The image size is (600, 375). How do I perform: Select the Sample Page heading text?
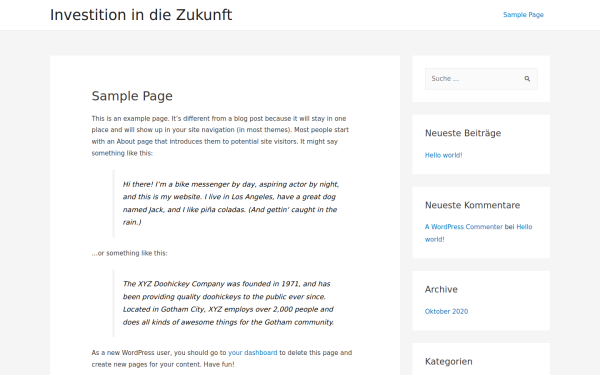[x=132, y=96]
